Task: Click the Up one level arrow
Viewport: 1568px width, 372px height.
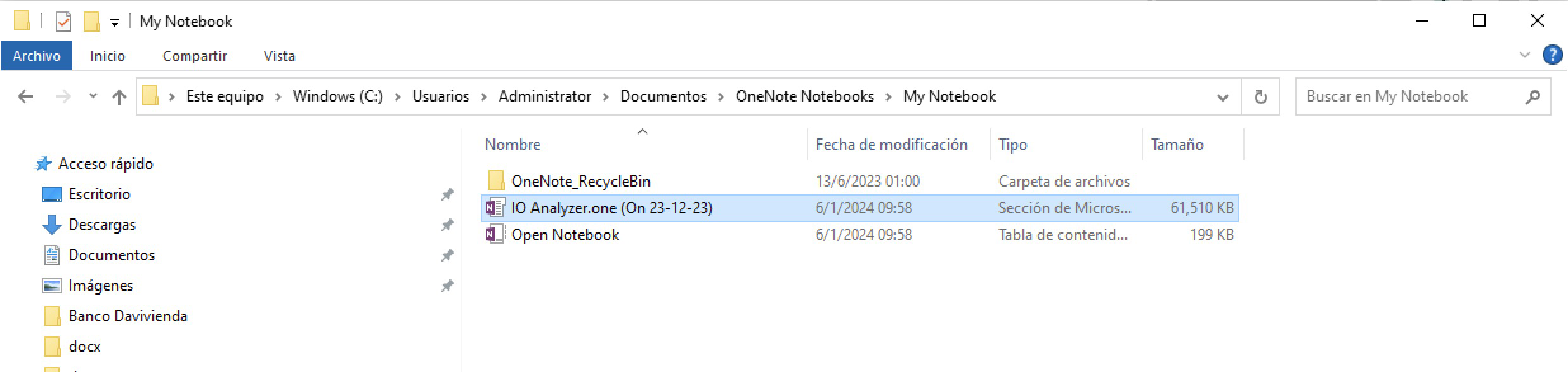Action: point(119,96)
